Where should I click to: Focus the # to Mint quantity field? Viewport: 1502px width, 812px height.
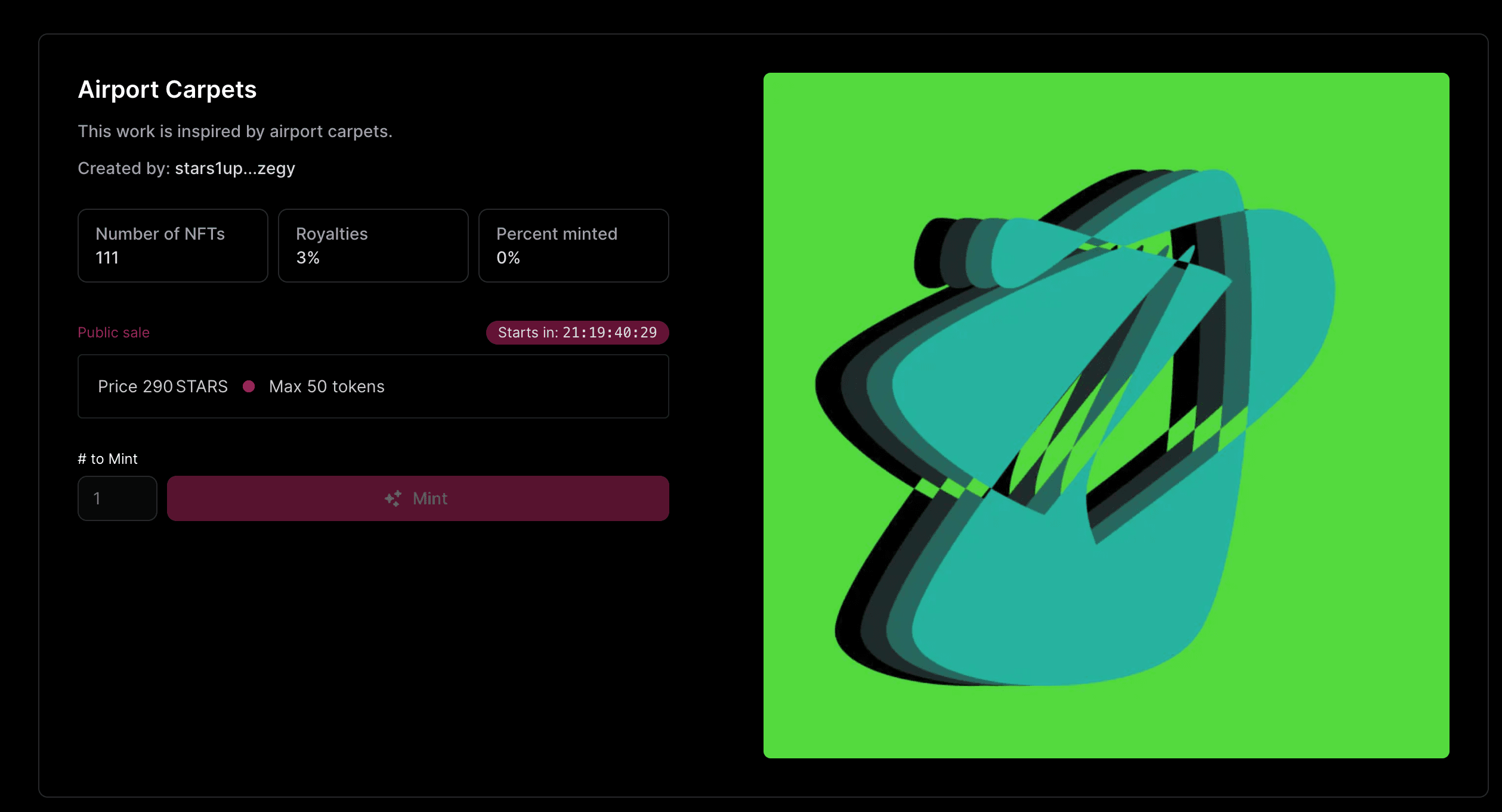pyautogui.click(x=118, y=498)
